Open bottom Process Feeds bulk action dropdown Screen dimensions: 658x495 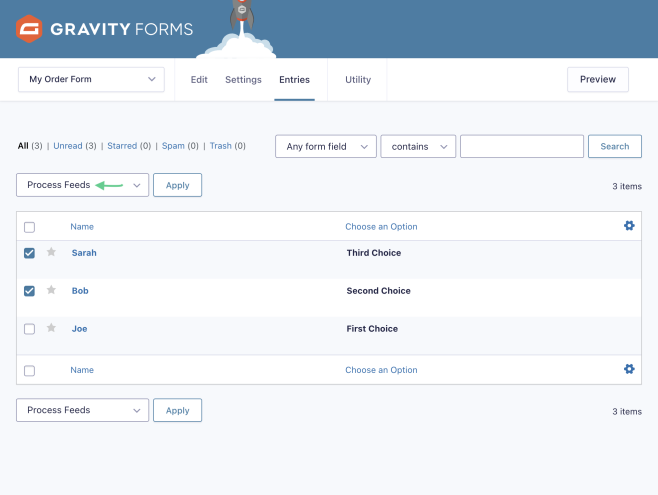coord(82,410)
